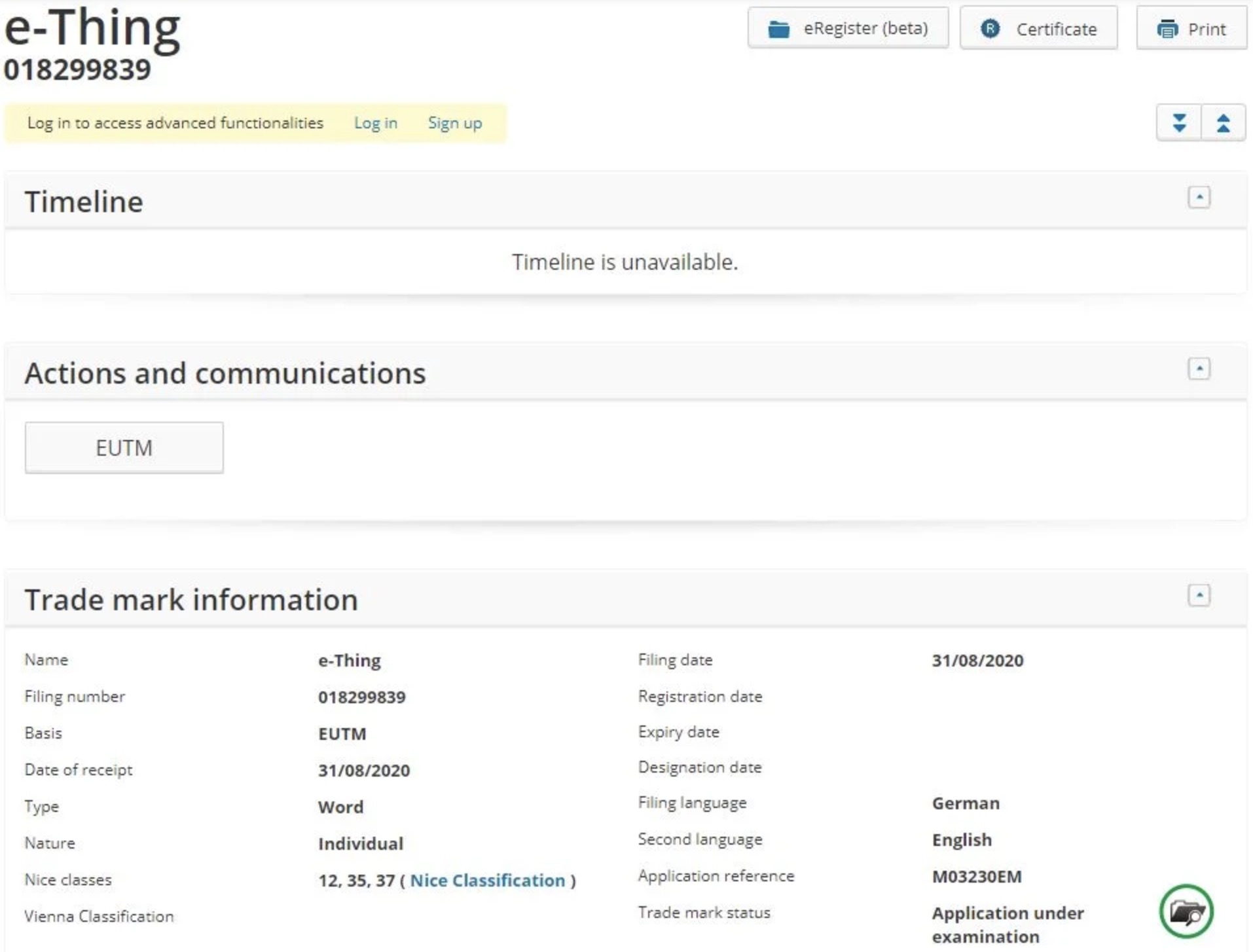The height and width of the screenshot is (952, 1253).
Task: Collapse the Actions and communications panel
Action: [1199, 369]
